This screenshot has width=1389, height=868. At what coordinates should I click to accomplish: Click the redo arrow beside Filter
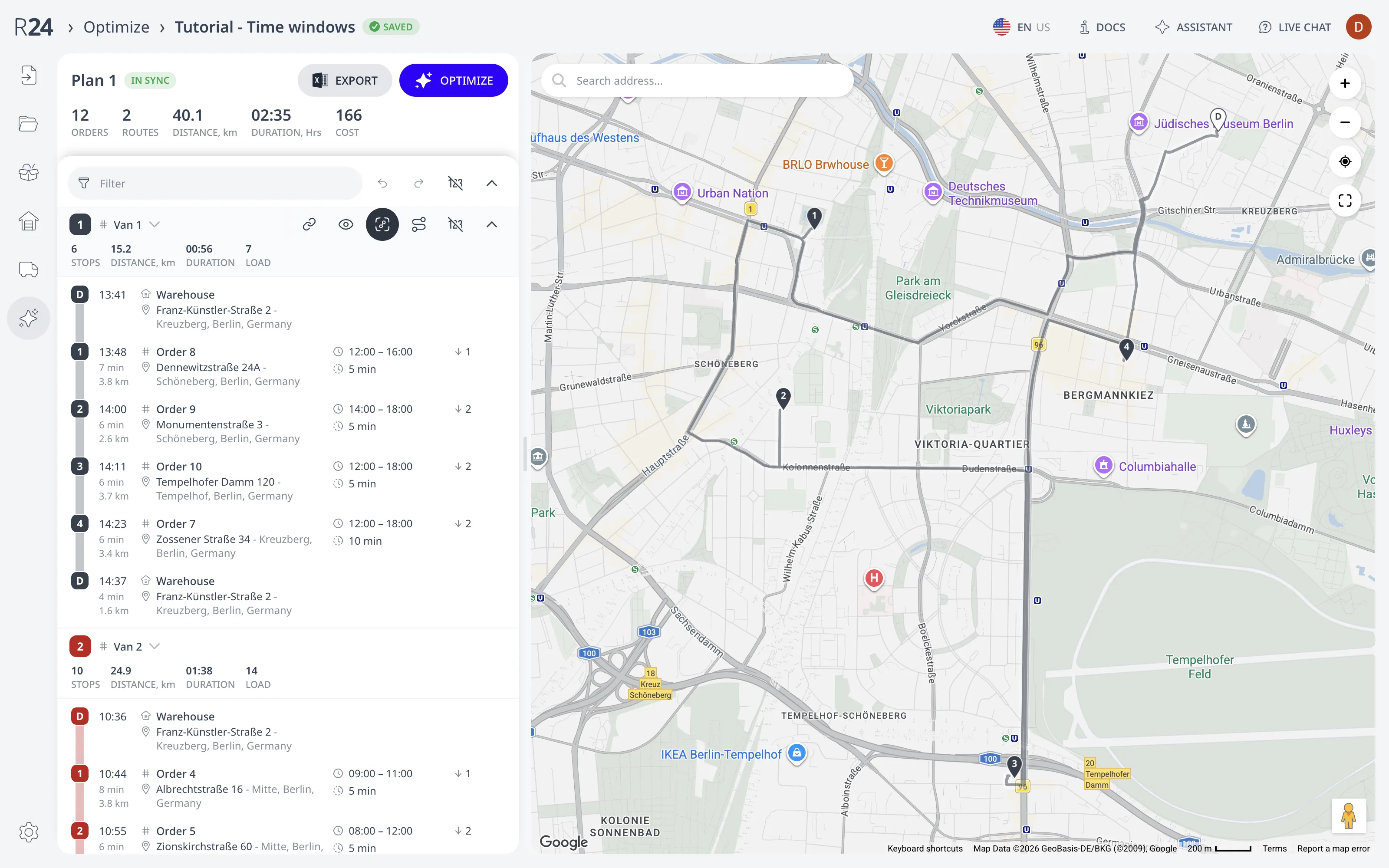pyautogui.click(x=419, y=183)
